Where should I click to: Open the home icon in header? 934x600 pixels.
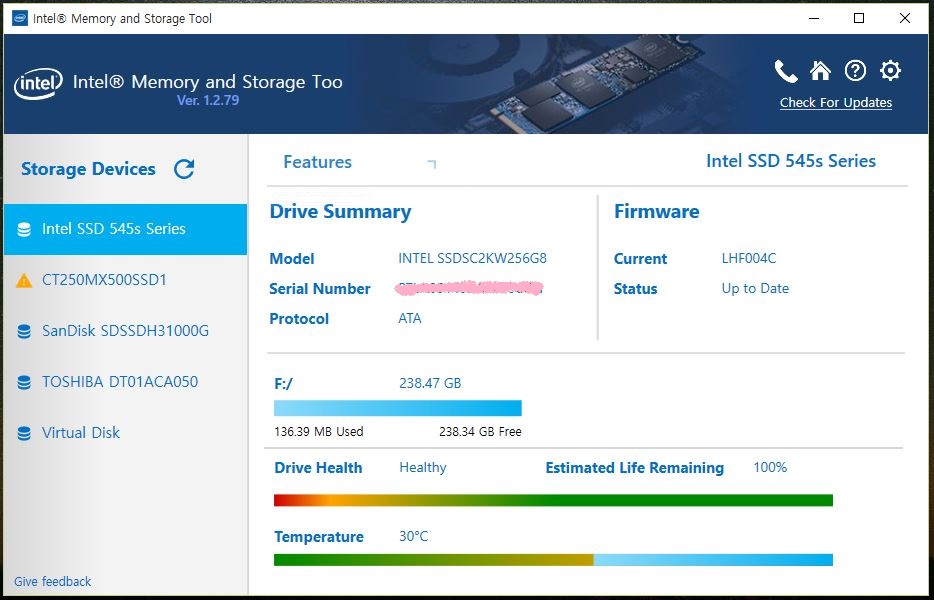(820, 71)
